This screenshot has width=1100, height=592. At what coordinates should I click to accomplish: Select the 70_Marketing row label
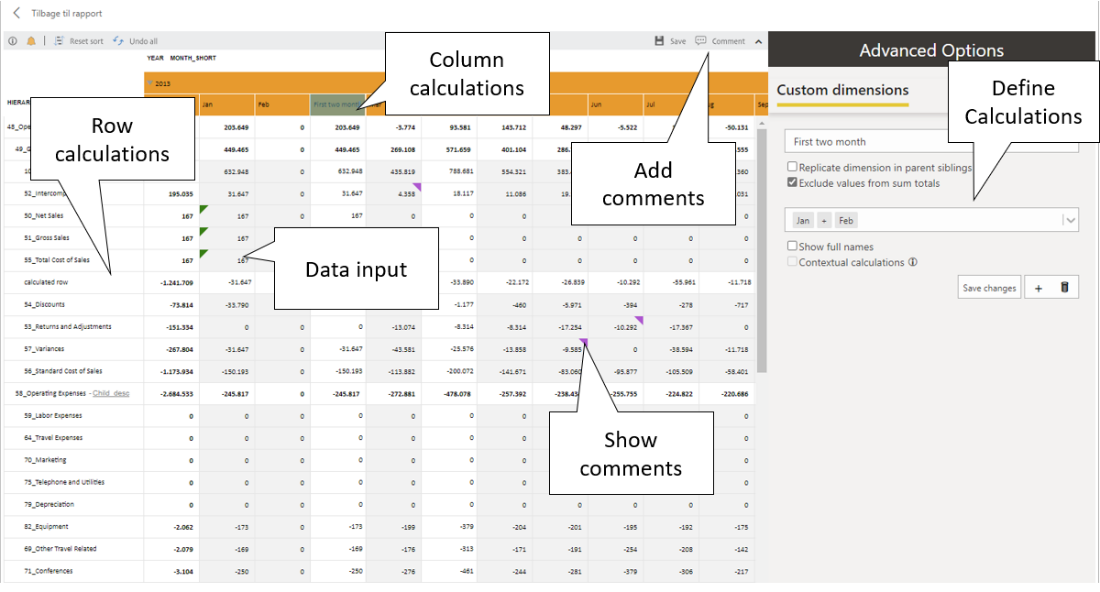click(x=45, y=460)
